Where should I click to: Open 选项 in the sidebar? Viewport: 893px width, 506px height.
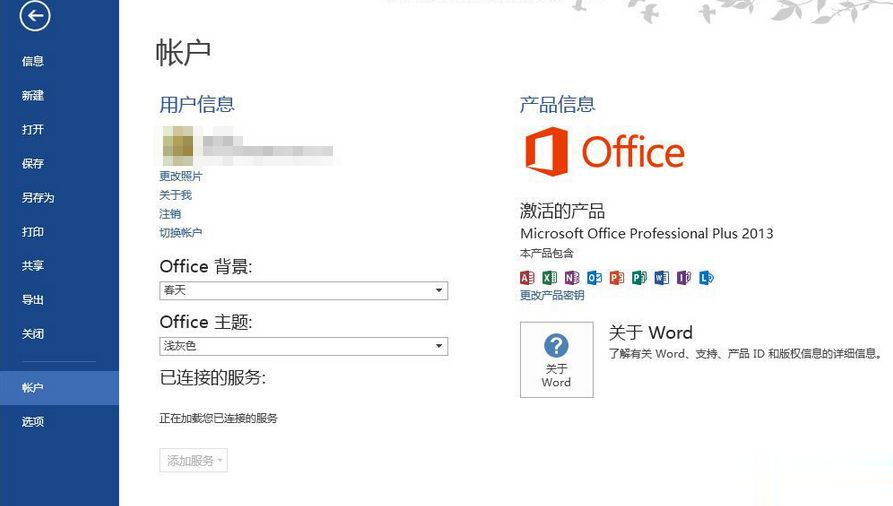pos(32,422)
